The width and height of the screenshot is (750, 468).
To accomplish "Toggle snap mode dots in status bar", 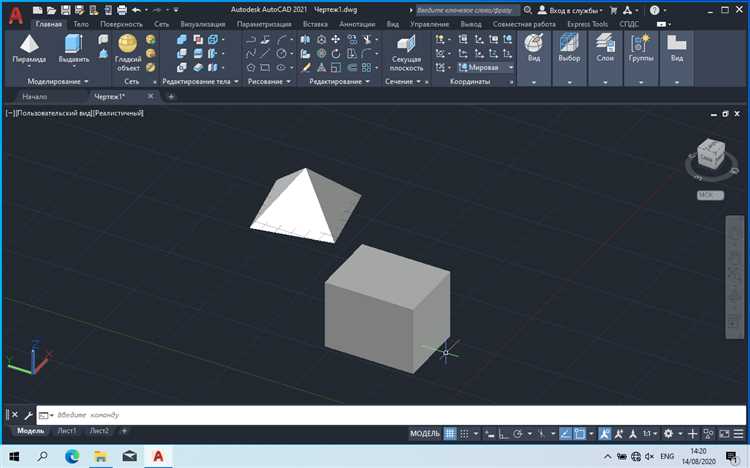I will 464,434.
